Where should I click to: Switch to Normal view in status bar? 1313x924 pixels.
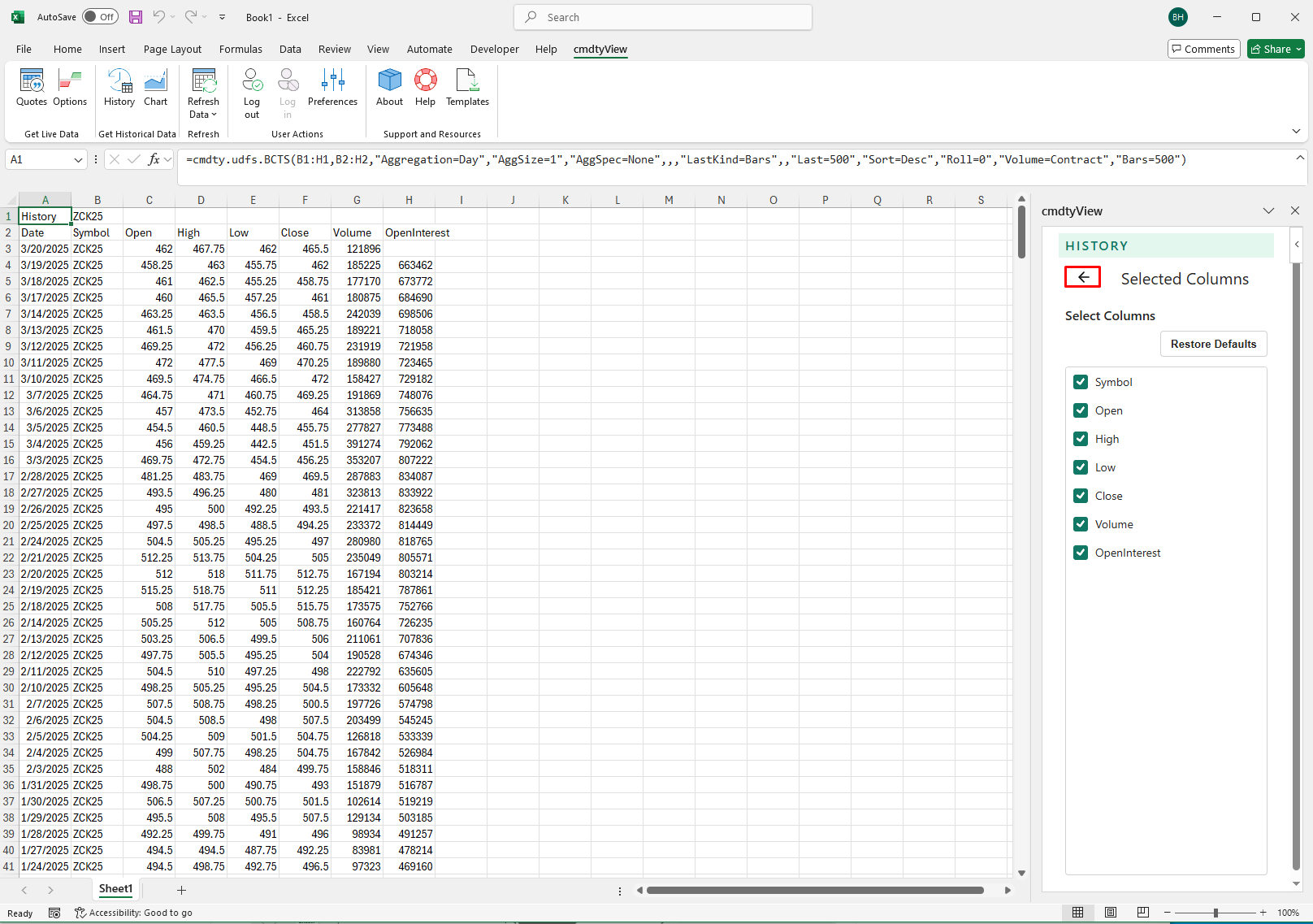click(1077, 913)
